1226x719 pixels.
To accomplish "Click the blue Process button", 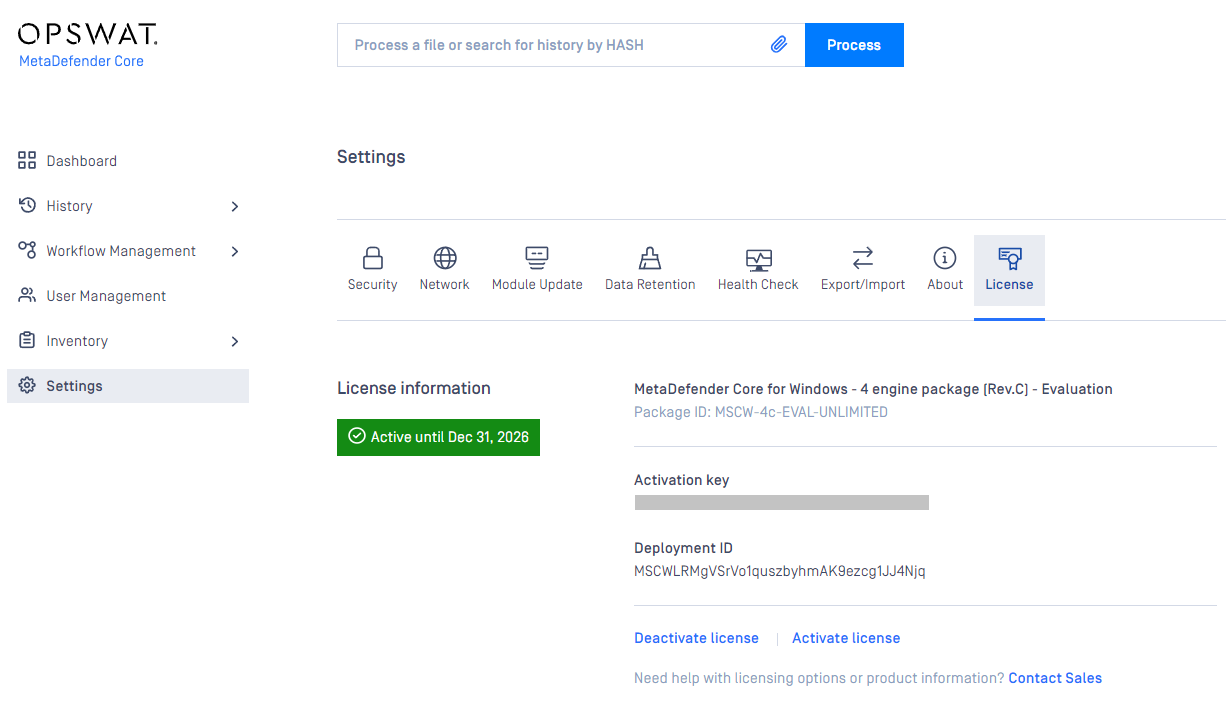I will 854,45.
